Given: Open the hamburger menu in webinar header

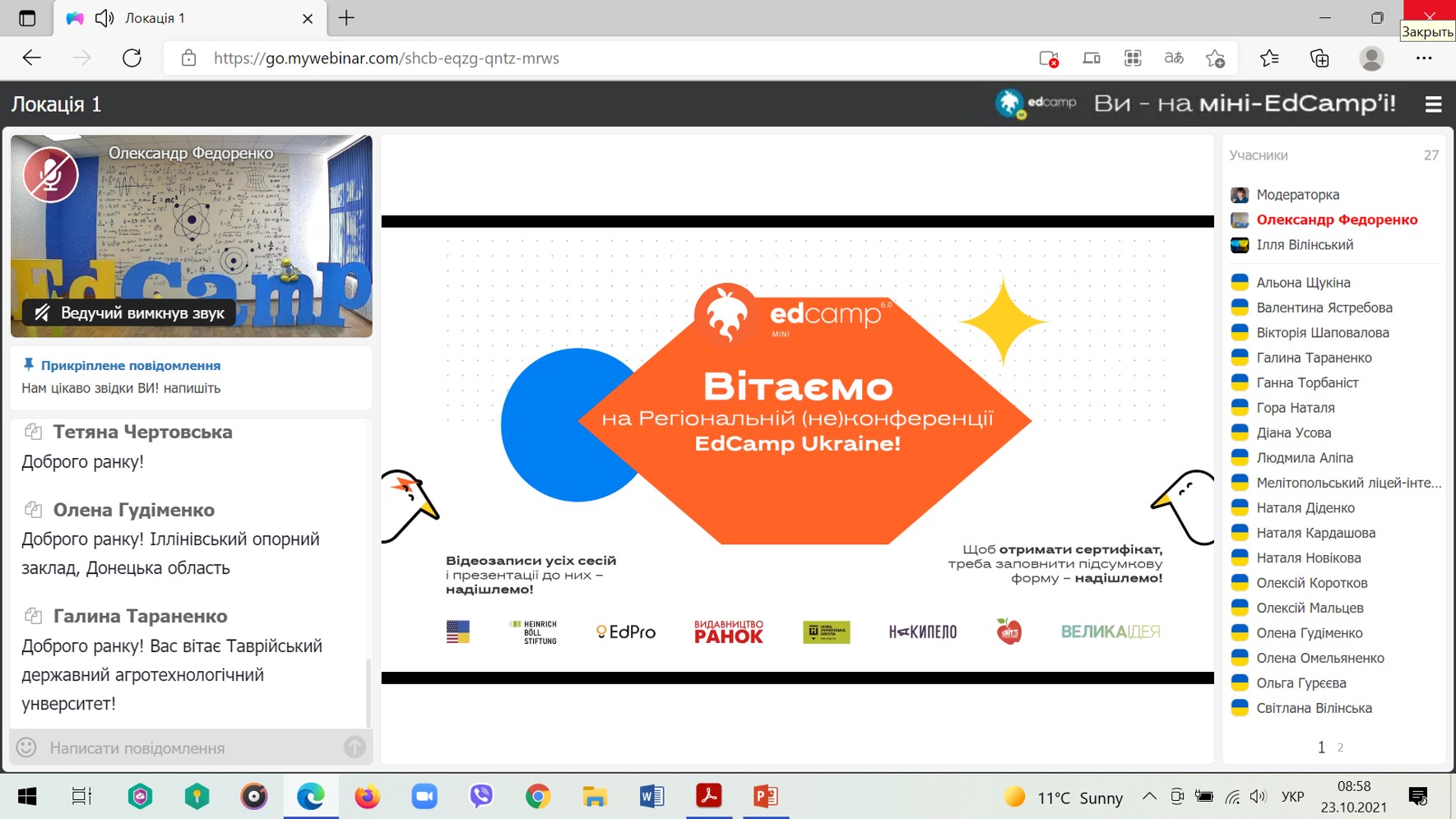Looking at the screenshot, I should (1433, 104).
